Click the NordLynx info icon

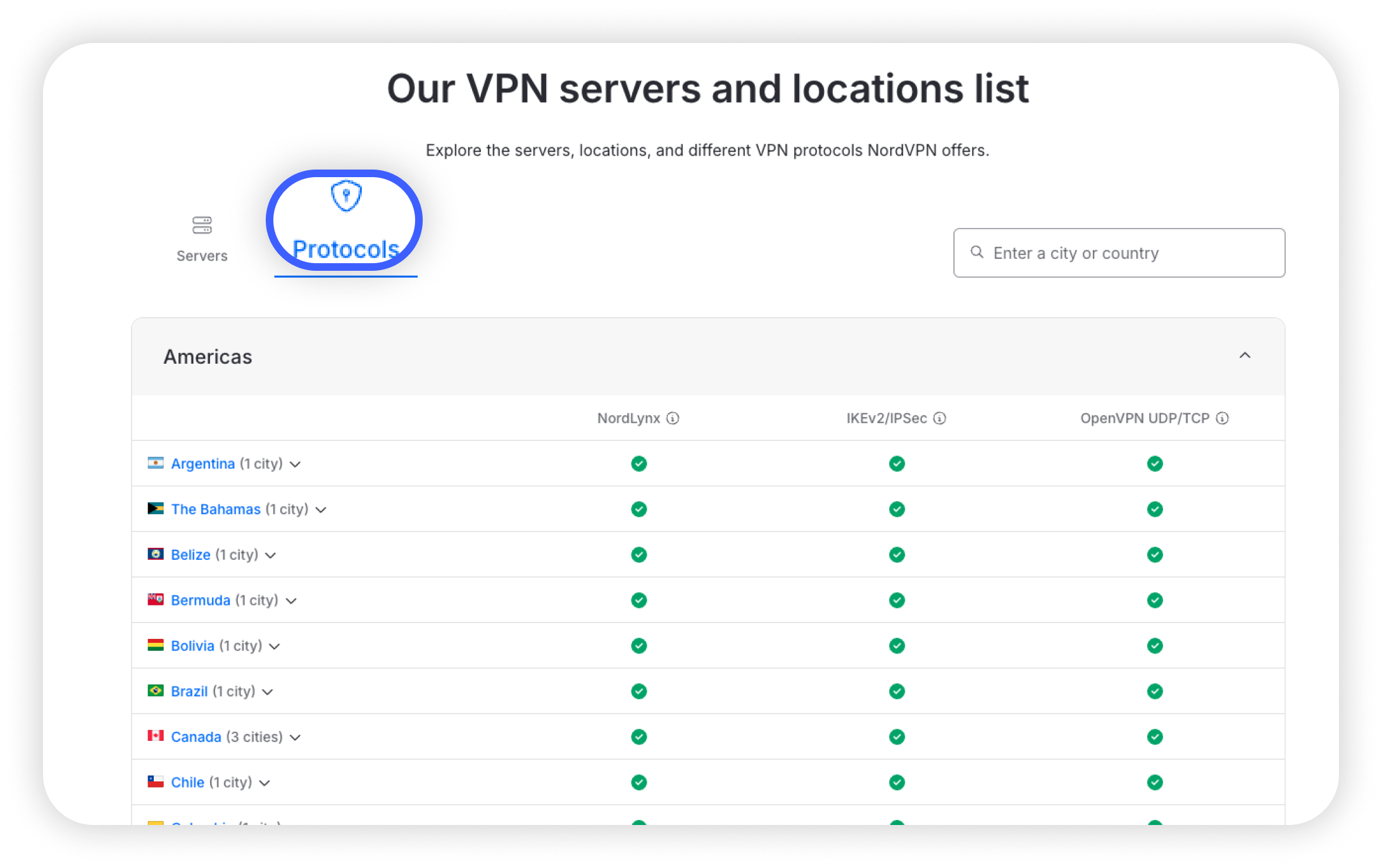673,418
